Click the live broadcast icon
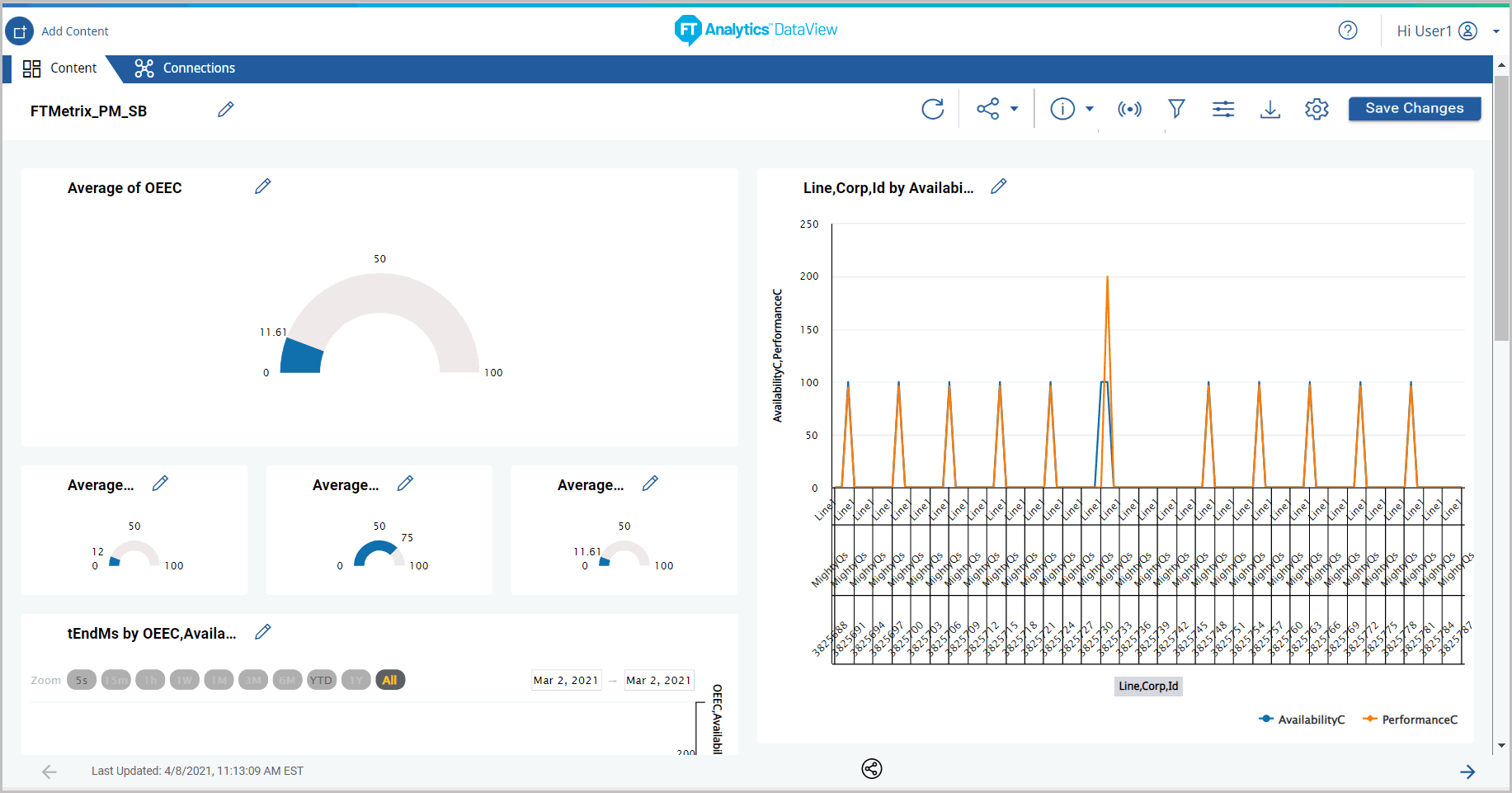1512x793 pixels. click(1129, 109)
